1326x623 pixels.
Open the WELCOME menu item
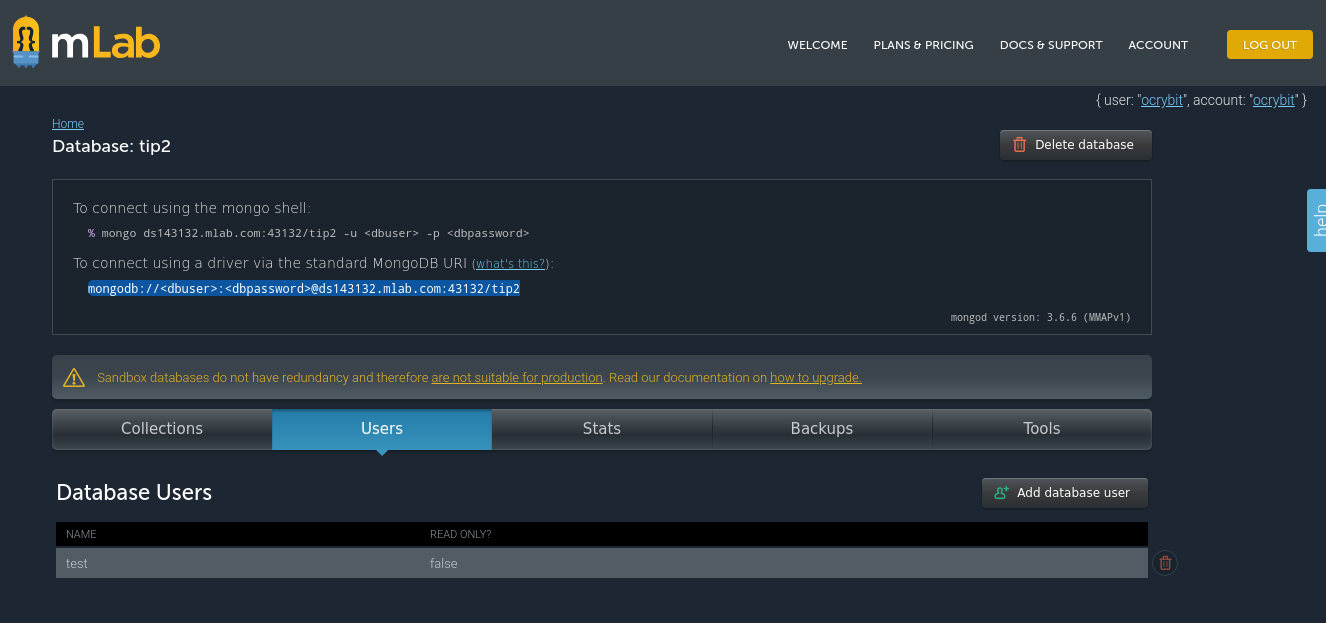tap(817, 45)
